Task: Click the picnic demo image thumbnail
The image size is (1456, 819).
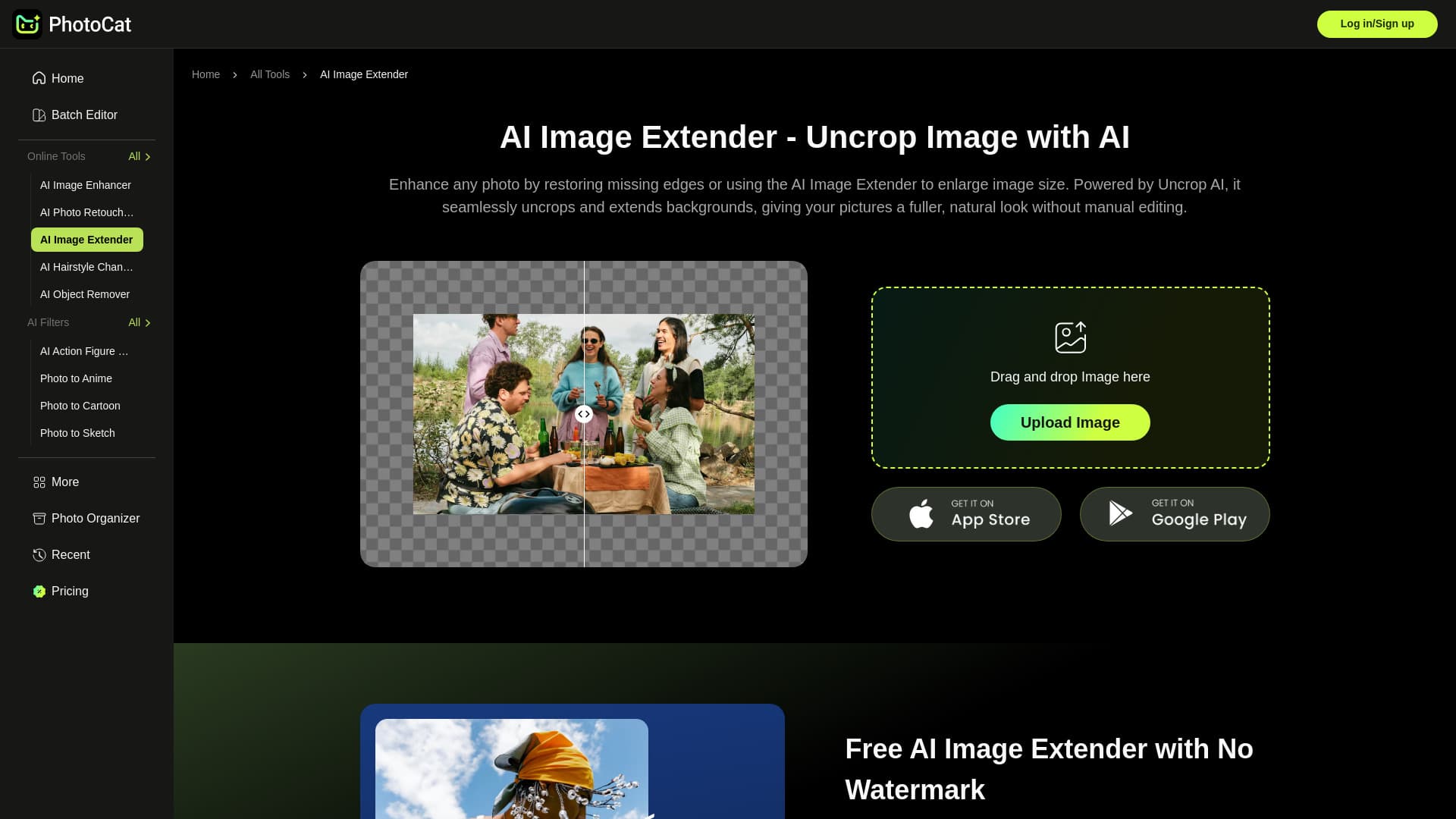Action: (x=583, y=414)
